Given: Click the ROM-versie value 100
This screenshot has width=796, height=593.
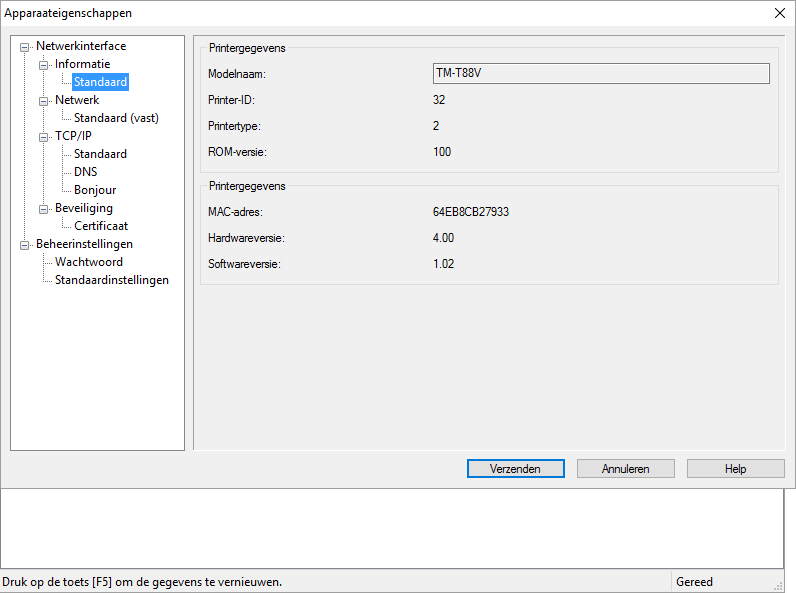Looking at the screenshot, I should coord(442,152).
